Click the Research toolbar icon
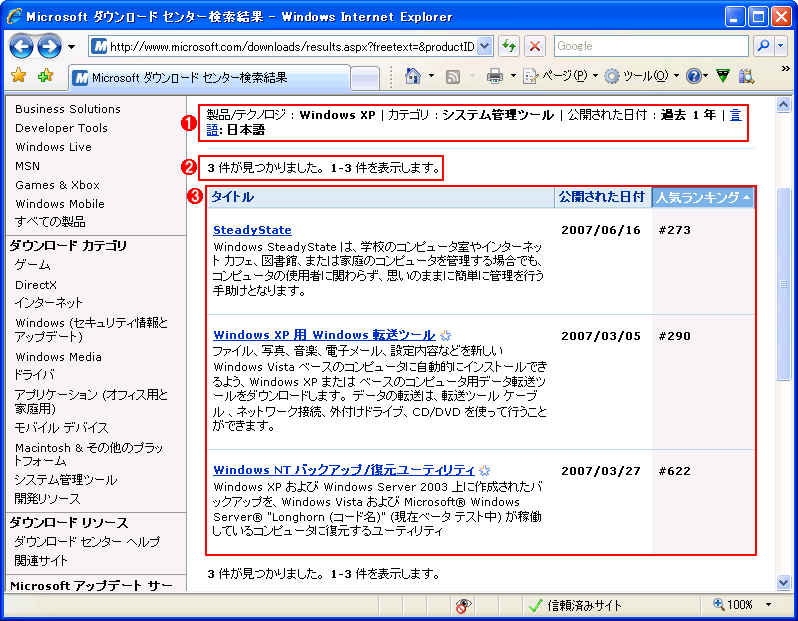The width and height of the screenshot is (798, 621). pyautogui.click(x=747, y=76)
